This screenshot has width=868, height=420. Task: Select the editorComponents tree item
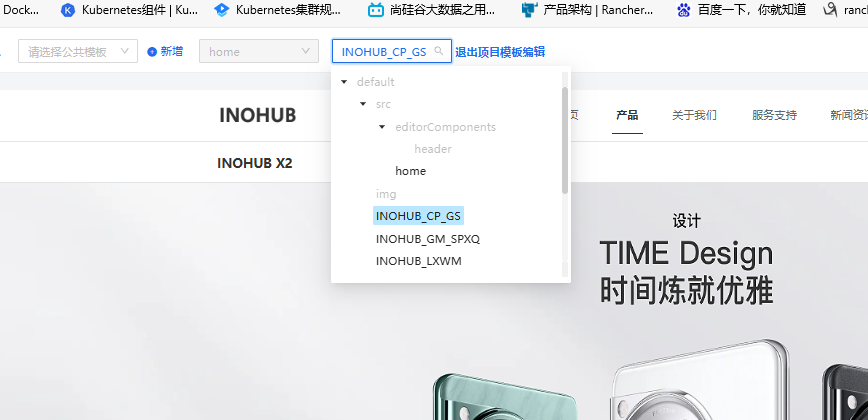[x=446, y=127]
